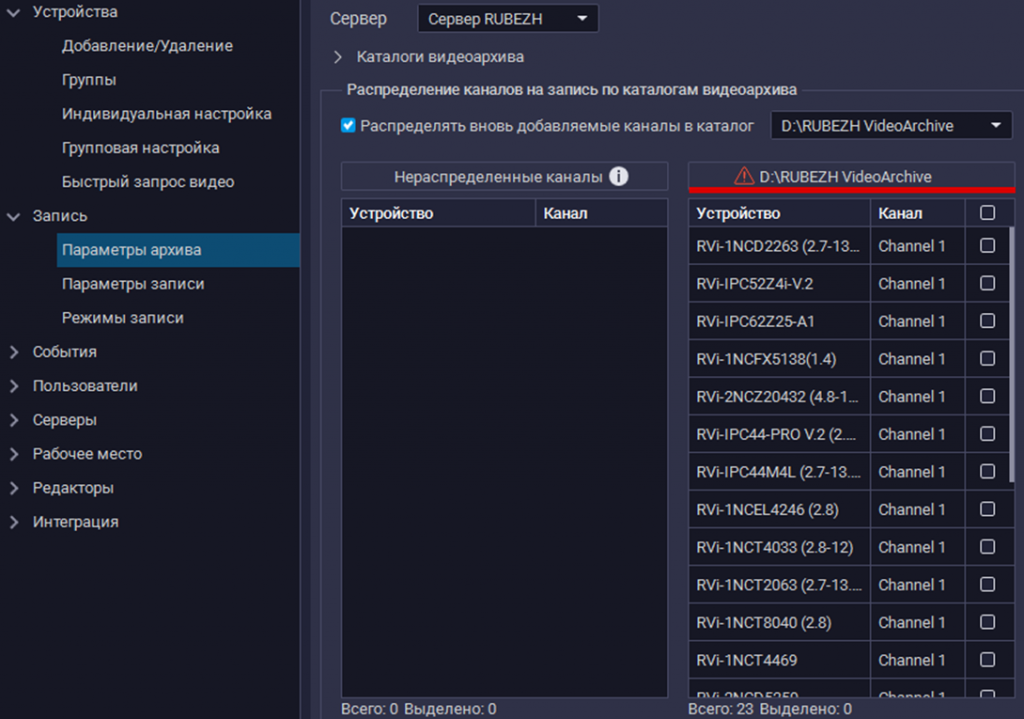Click the channel list vertical scrollbar
Viewport: 1024px width, 719px height.
pyautogui.click(x=1011, y=350)
